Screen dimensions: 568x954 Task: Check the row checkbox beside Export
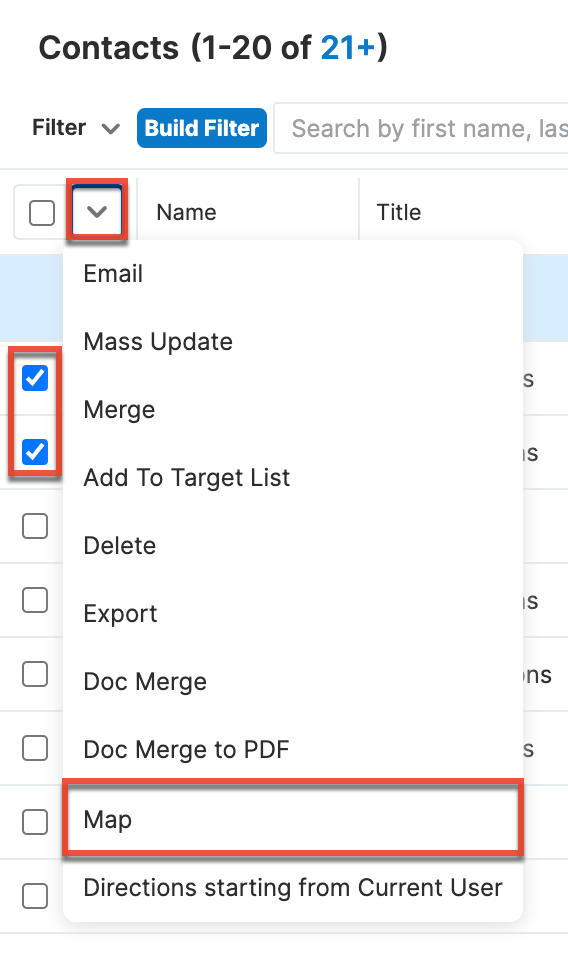coord(35,601)
